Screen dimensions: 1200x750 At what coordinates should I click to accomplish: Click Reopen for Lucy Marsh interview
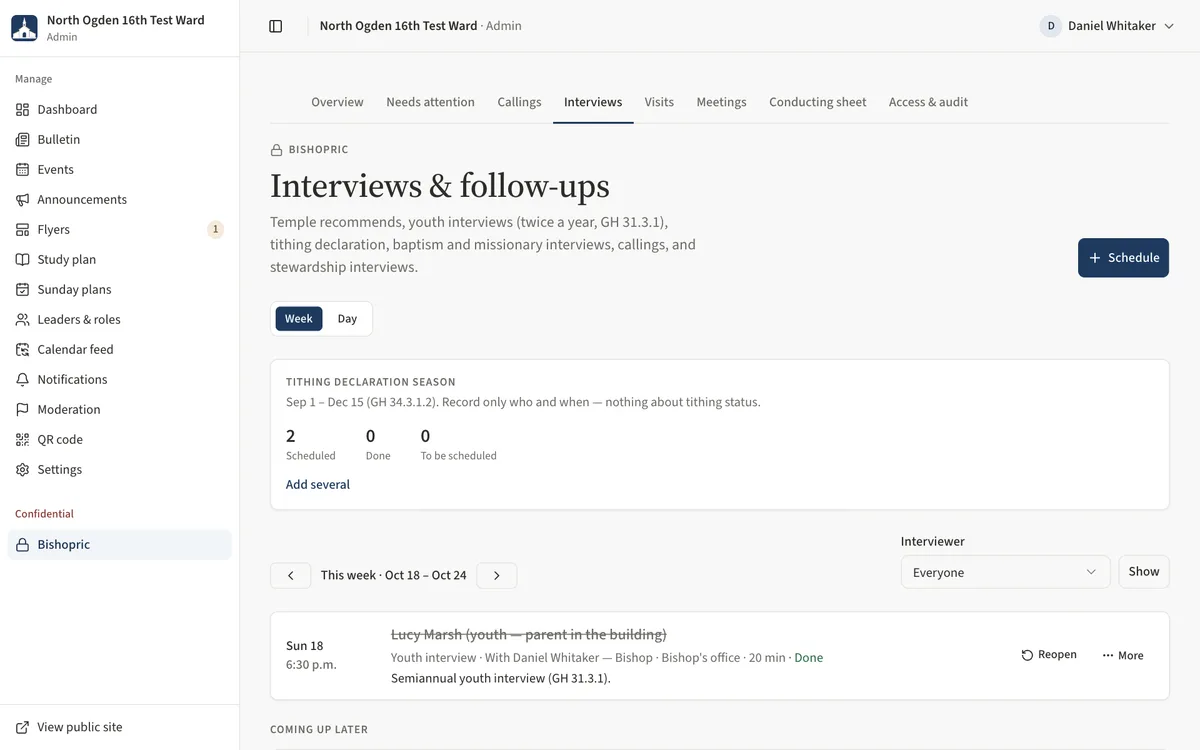[1049, 655]
